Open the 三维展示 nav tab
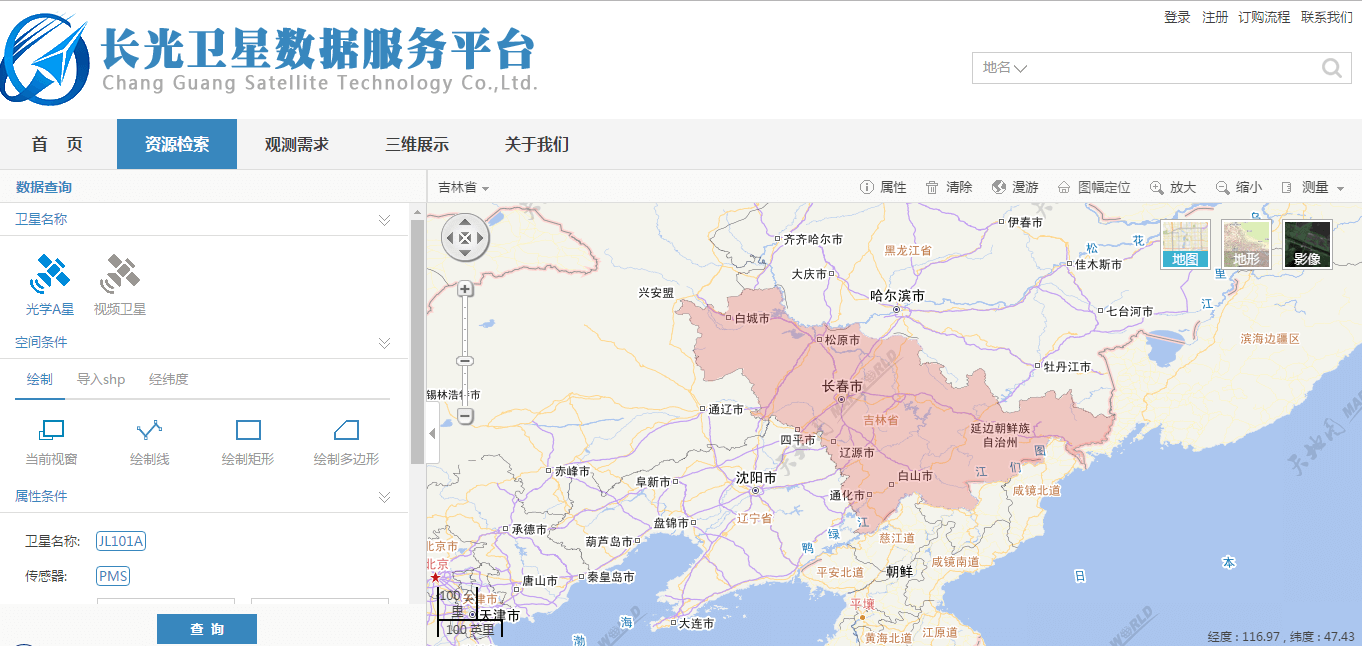Screen dimensions: 1362x646 pos(417,144)
